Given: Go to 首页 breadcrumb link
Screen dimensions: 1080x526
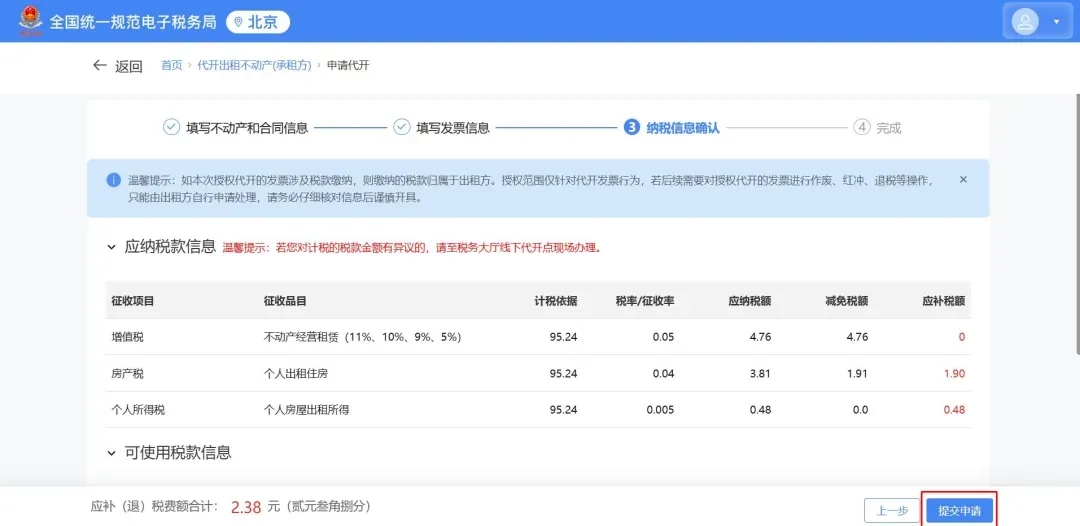Looking at the screenshot, I should coord(172,65).
